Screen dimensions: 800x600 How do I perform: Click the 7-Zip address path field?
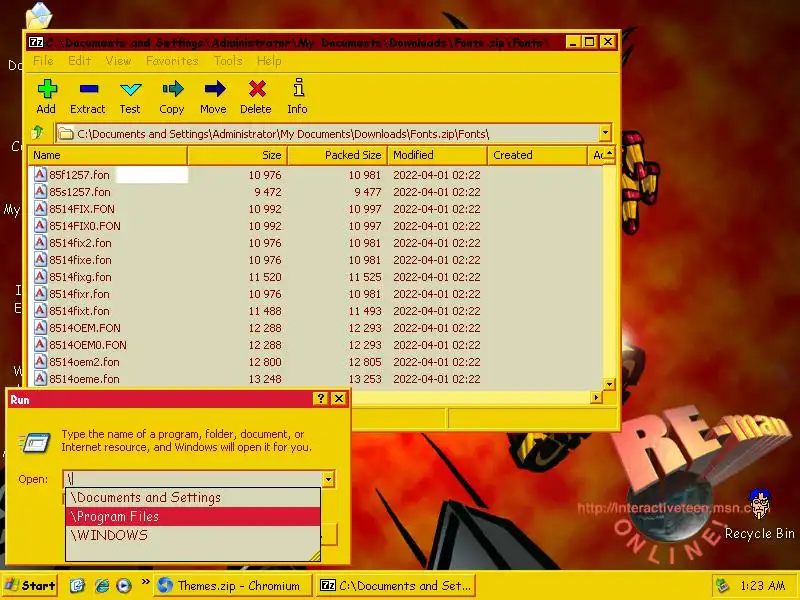coord(328,134)
